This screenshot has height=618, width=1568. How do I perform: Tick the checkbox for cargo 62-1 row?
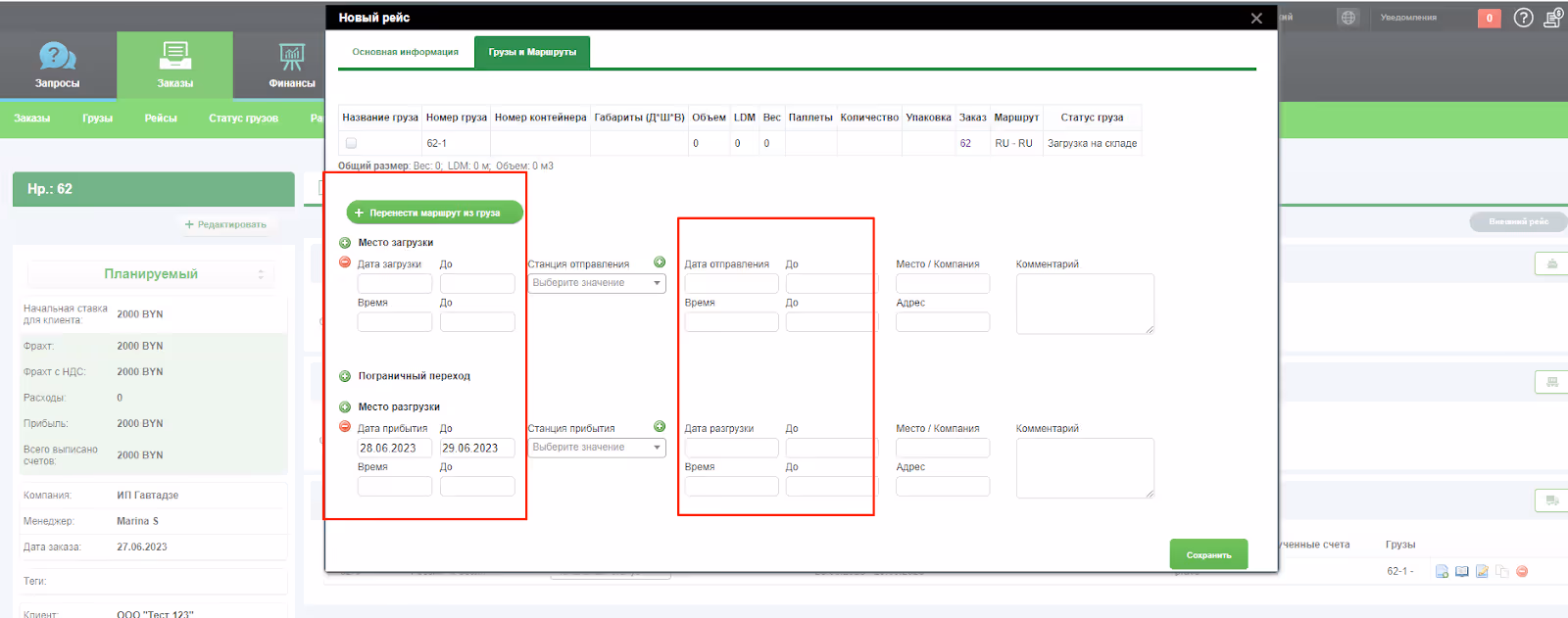click(x=351, y=143)
